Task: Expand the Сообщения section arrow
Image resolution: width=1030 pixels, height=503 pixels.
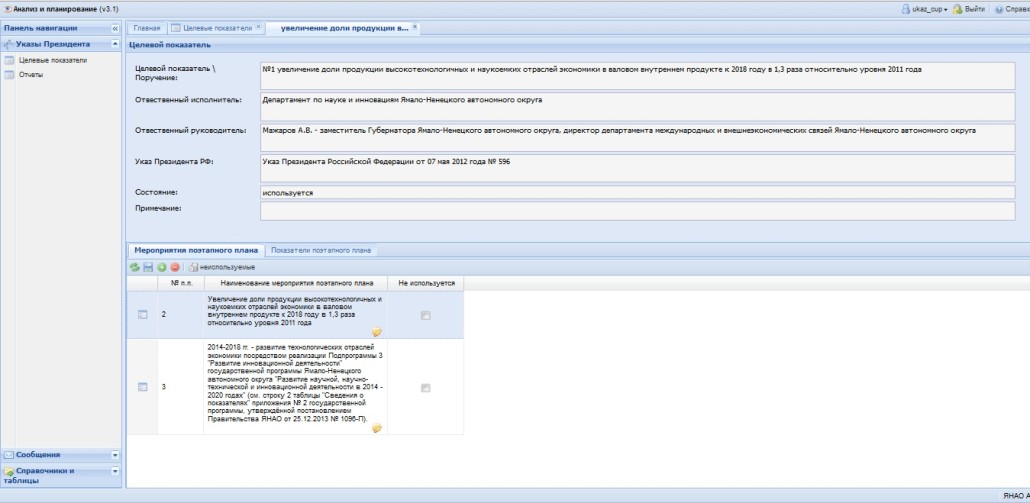Action: [115, 455]
